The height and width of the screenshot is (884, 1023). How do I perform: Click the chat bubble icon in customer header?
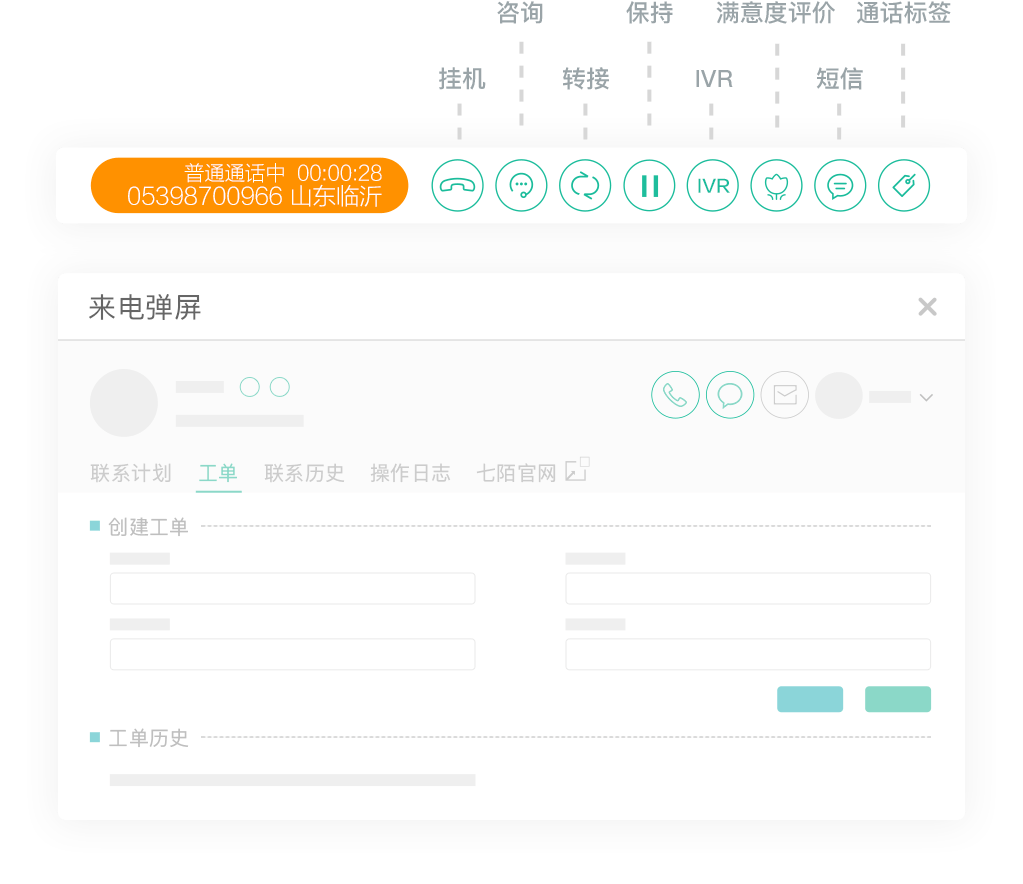pyautogui.click(x=730, y=395)
